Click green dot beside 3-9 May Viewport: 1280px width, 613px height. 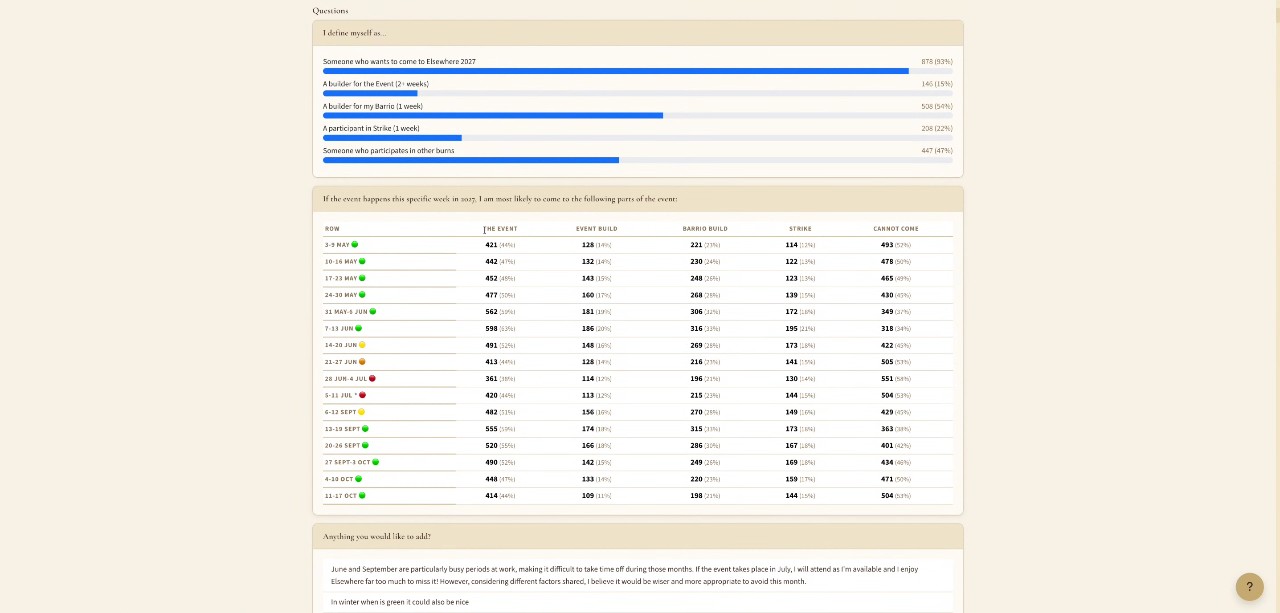pyautogui.click(x=355, y=245)
